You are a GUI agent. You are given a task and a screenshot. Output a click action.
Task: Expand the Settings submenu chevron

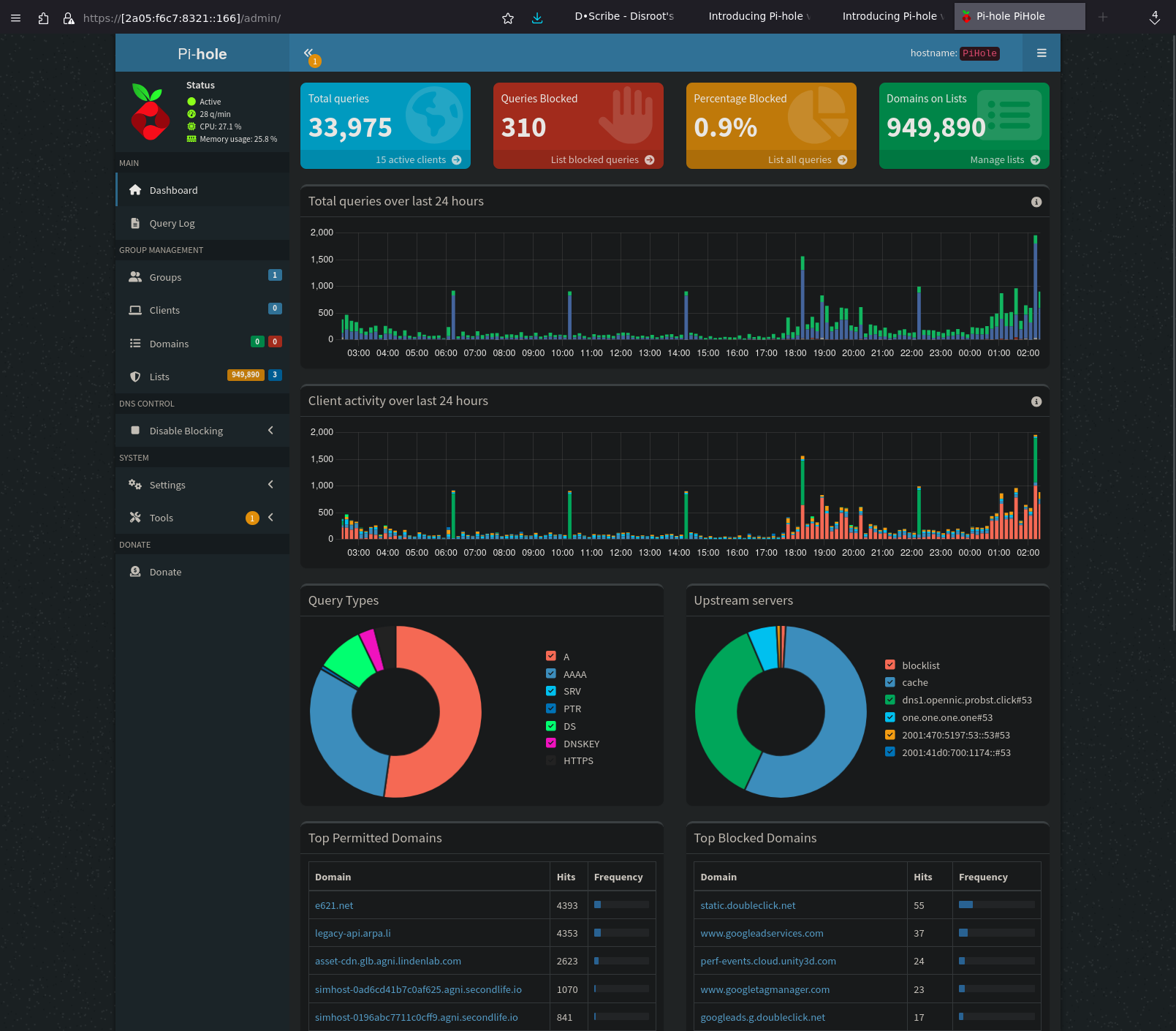coord(270,484)
